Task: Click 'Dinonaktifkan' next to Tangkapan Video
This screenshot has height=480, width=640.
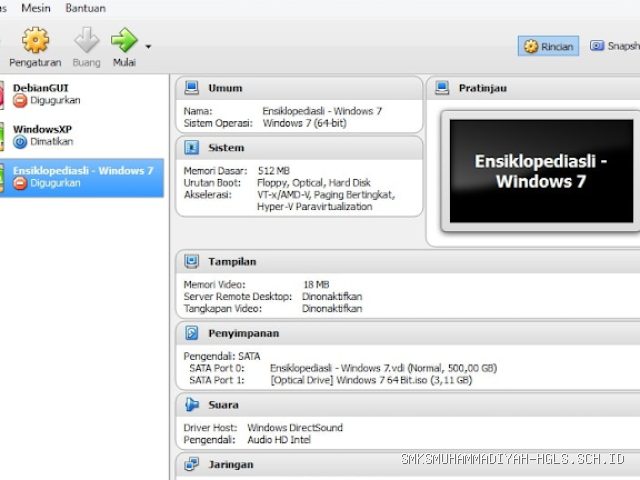Action: 332,309
